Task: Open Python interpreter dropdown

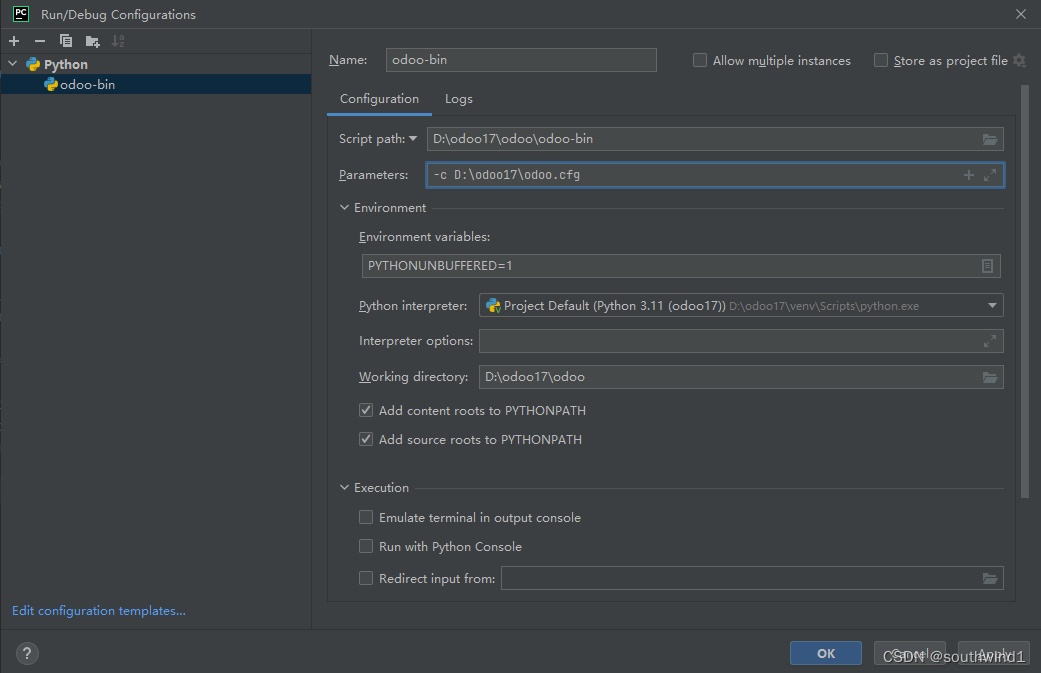Action: point(992,306)
